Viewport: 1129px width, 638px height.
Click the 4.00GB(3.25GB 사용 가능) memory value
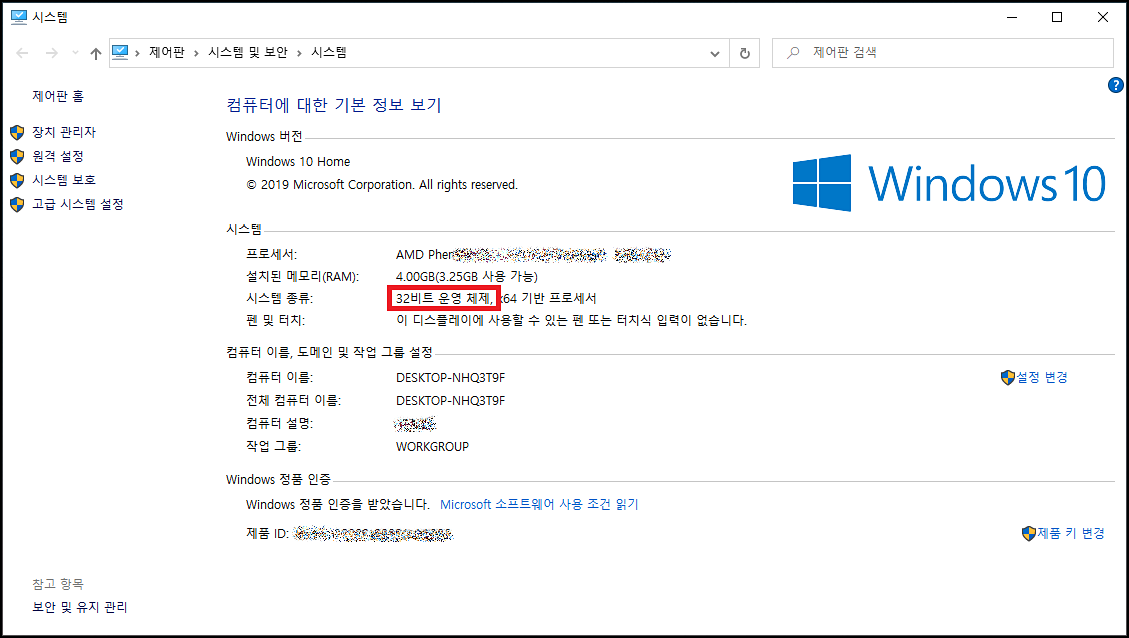point(467,277)
